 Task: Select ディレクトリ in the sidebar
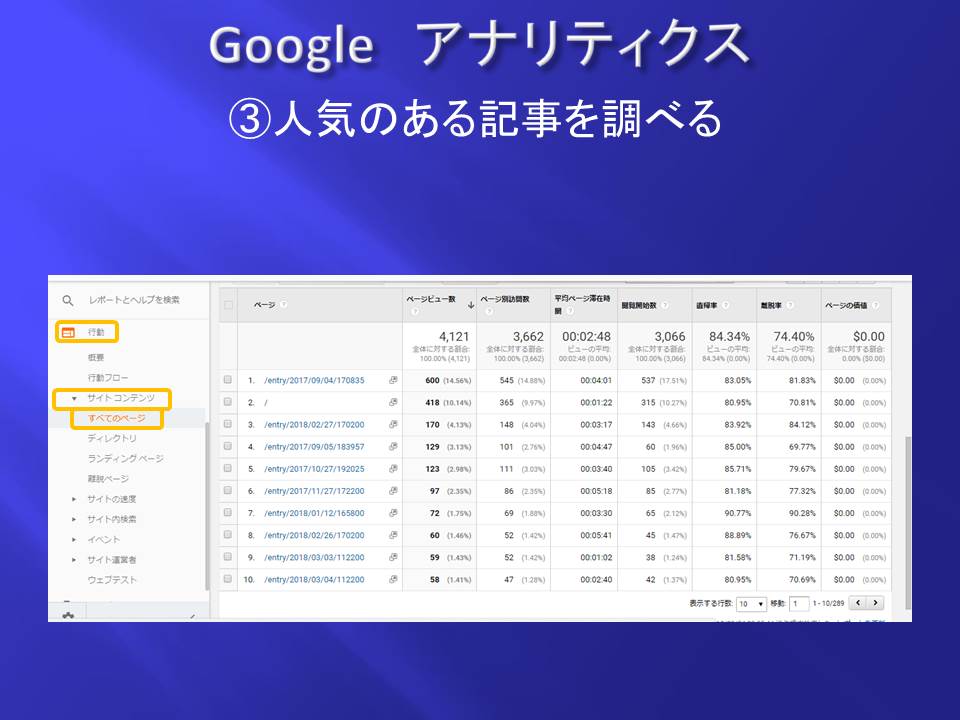[112, 438]
